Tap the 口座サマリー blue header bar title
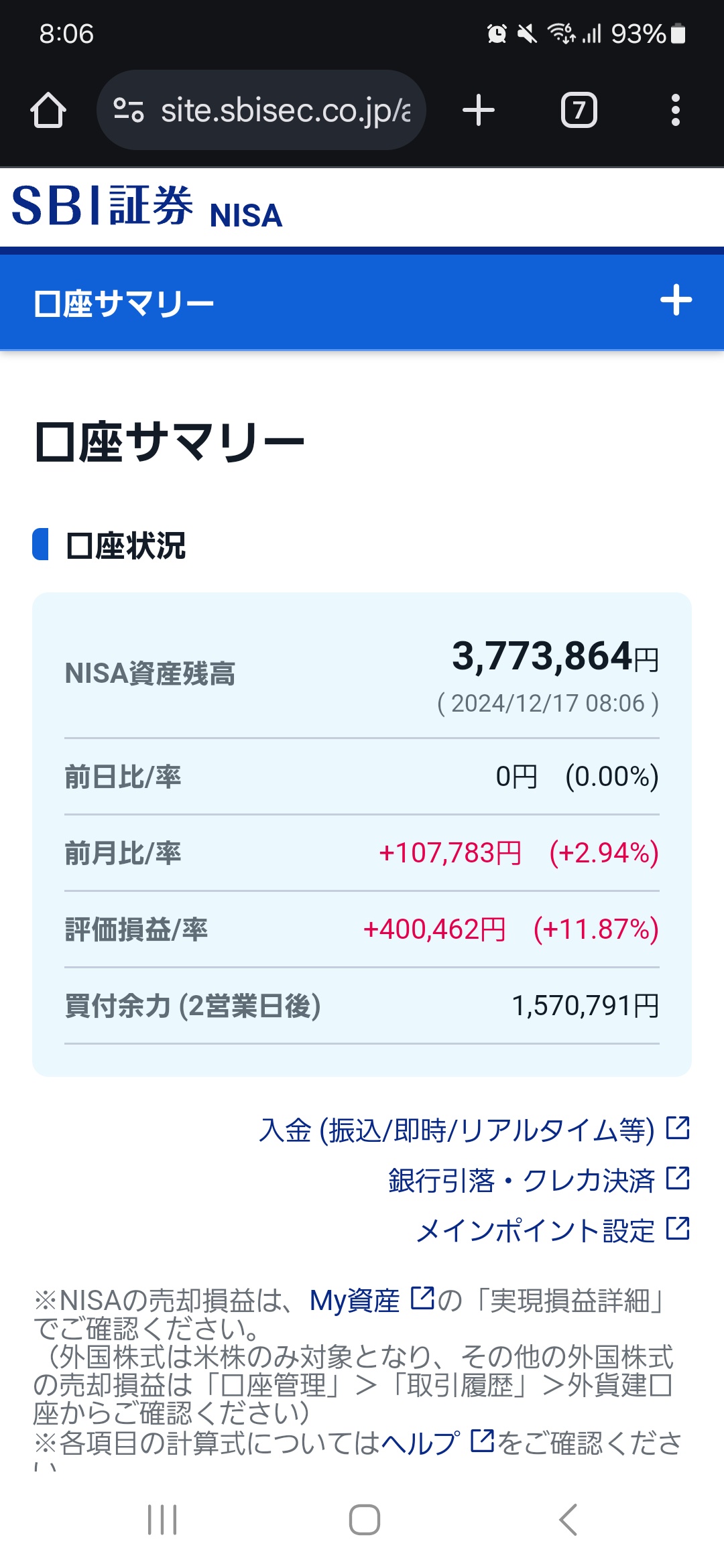Screen dimensions: 724x1568 [x=124, y=304]
